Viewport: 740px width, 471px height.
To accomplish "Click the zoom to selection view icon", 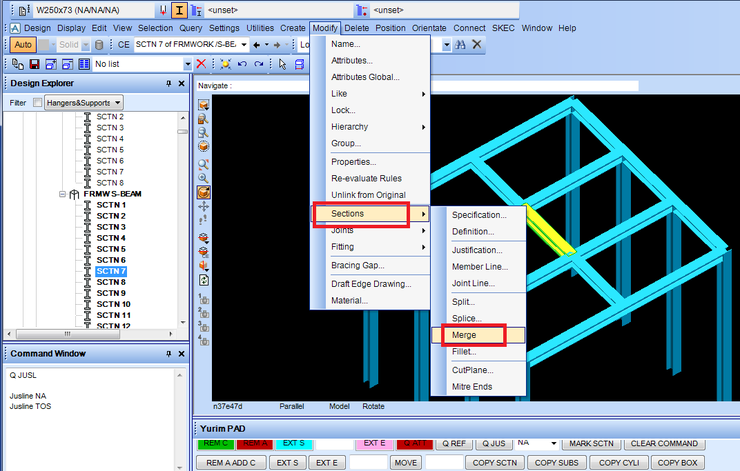I will point(203,164).
